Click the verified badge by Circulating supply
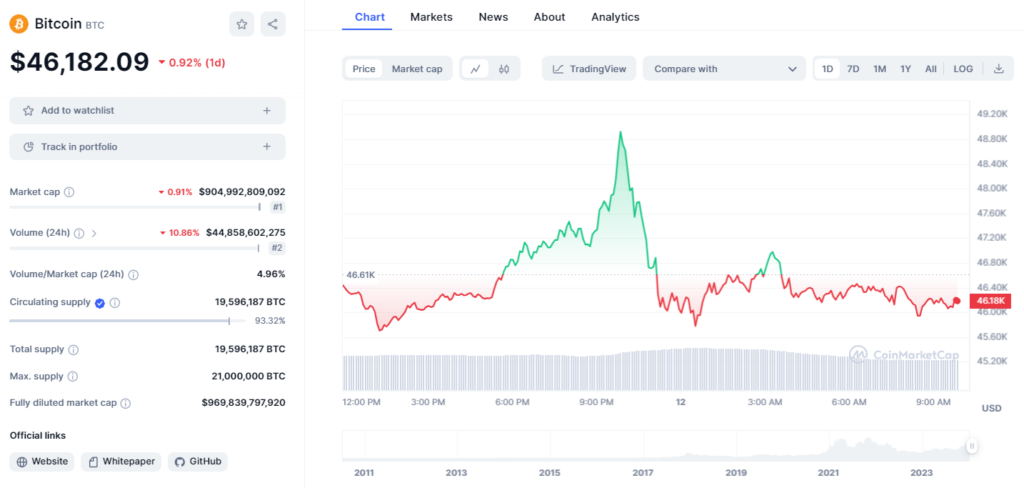Image resolution: width=1024 pixels, height=488 pixels. 100,302
